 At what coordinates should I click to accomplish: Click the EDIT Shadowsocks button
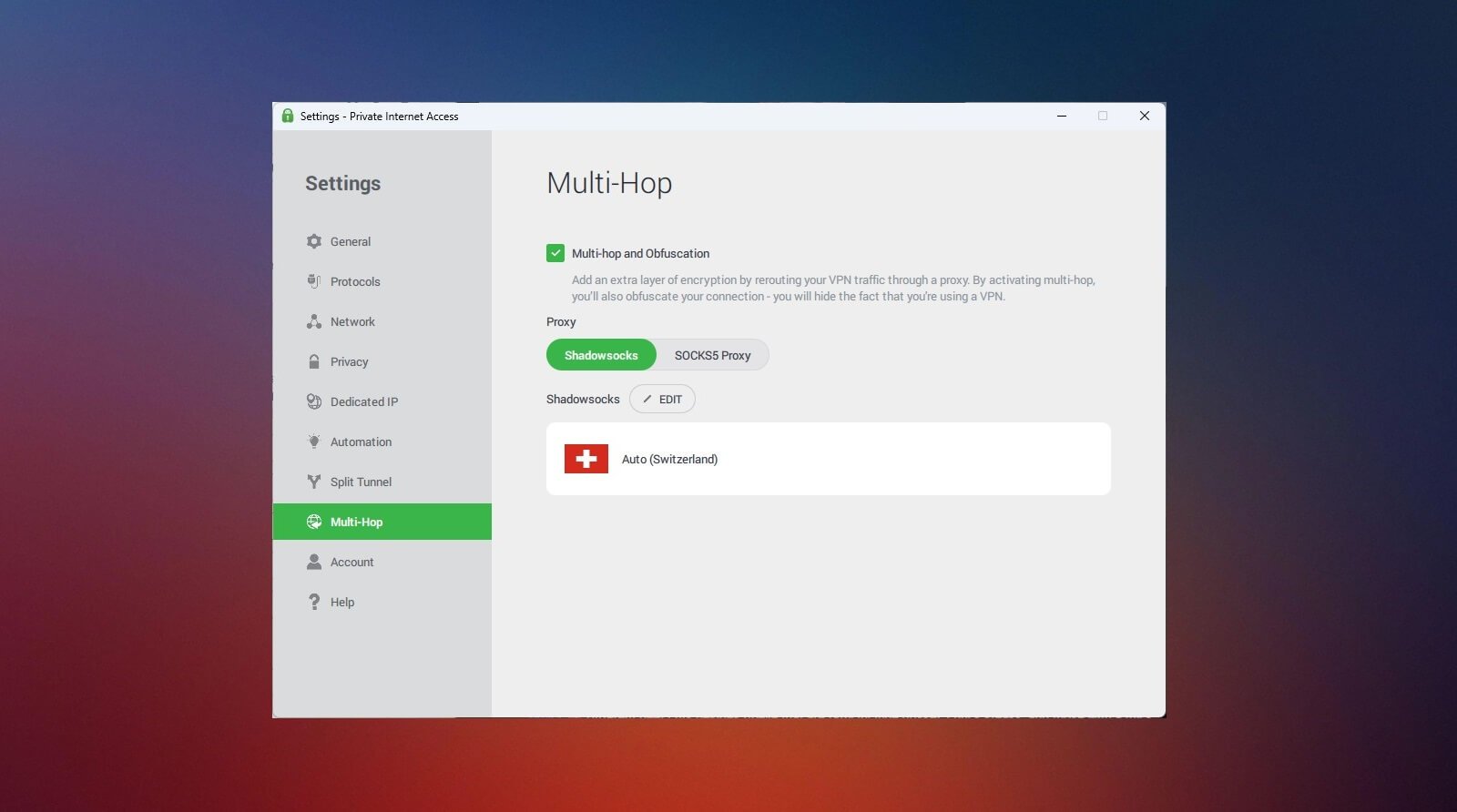[x=662, y=399]
